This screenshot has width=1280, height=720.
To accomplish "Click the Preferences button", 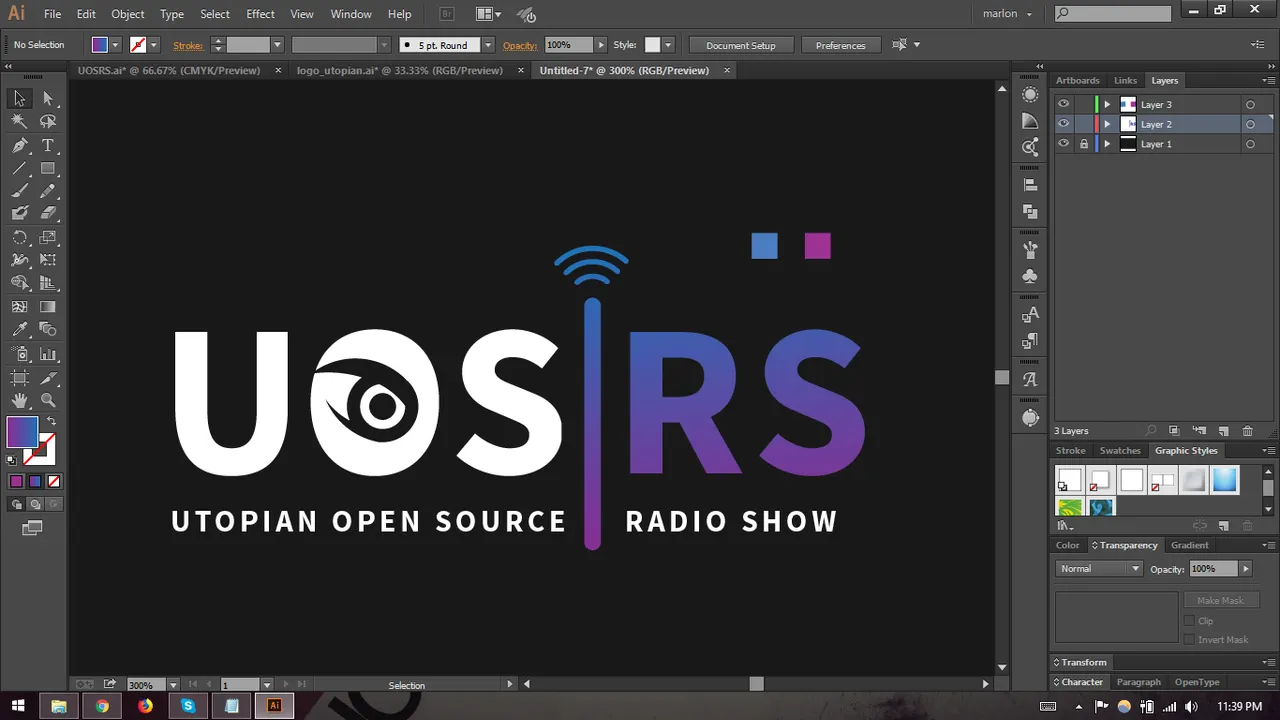I will point(841,45).
